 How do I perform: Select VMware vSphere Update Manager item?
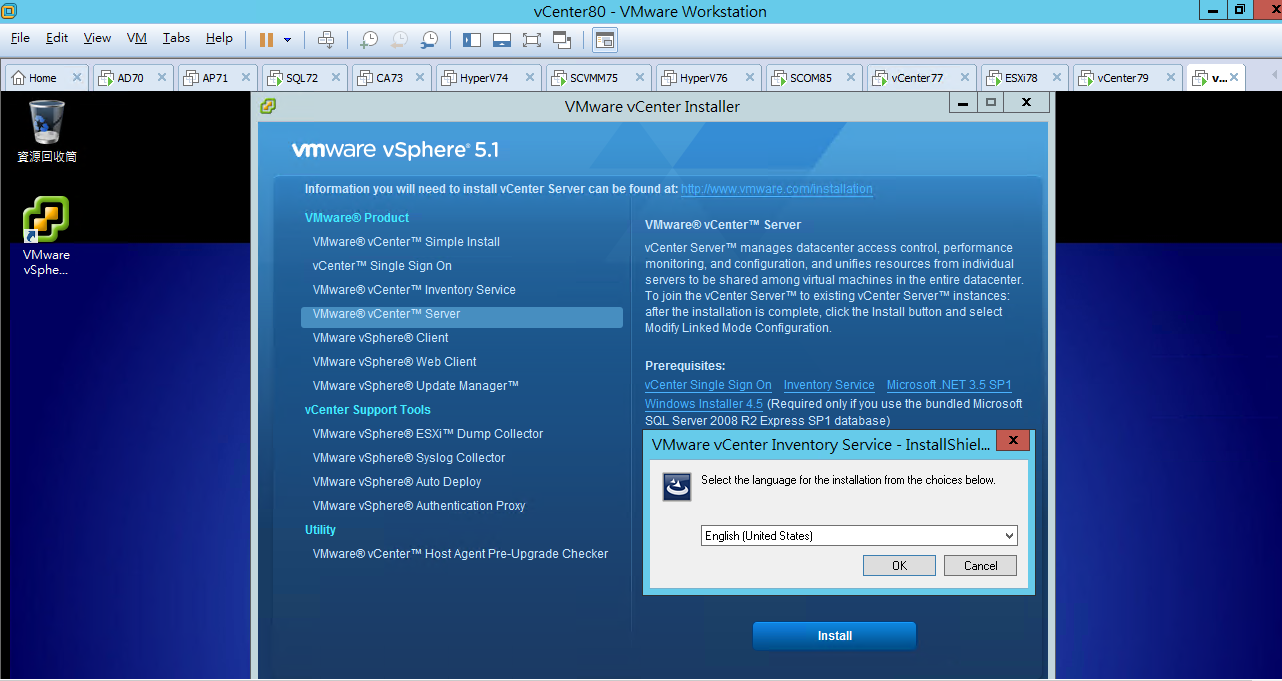[x=416, y=386]
